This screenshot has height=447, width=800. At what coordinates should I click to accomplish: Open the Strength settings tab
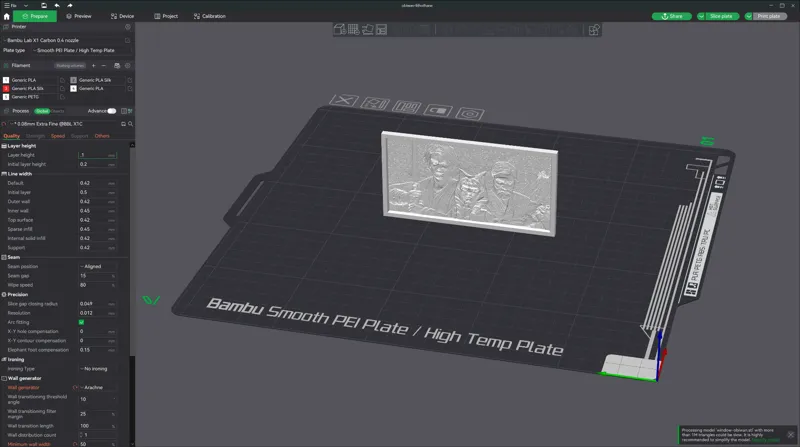tap(35, 136)
